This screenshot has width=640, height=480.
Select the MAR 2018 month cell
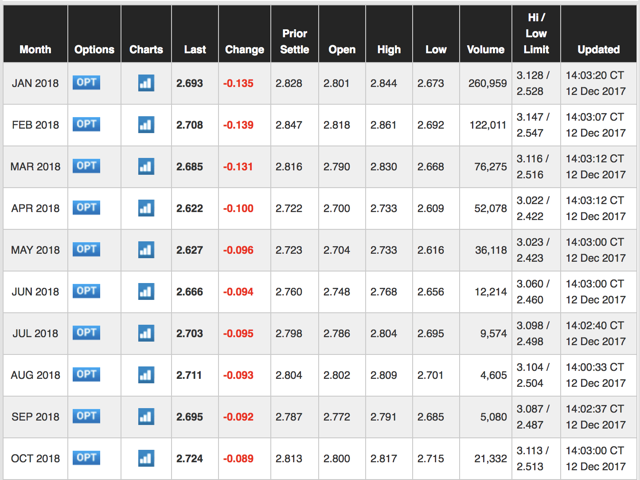coord(35,167)
